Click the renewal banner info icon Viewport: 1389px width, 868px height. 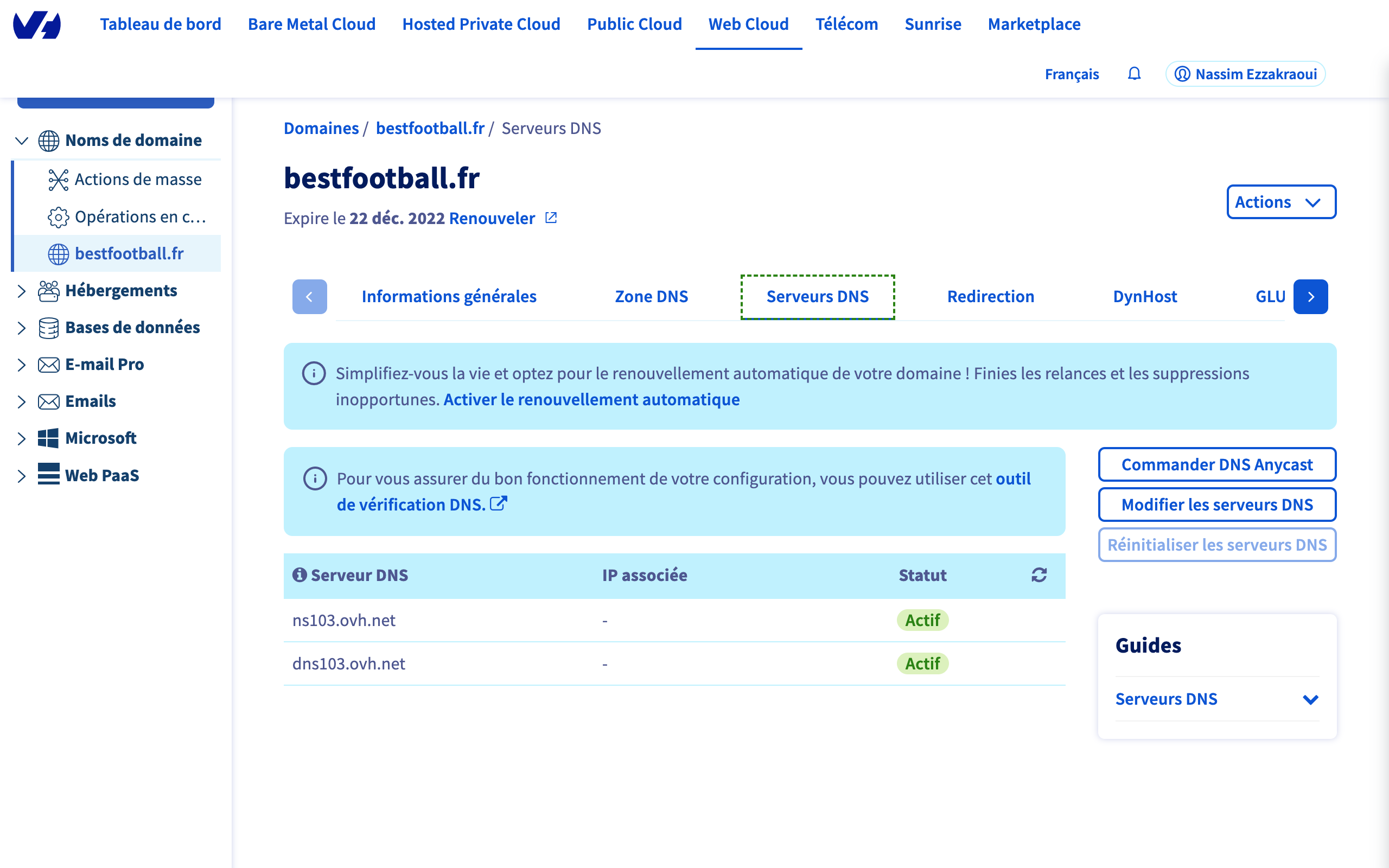point(314,374)
